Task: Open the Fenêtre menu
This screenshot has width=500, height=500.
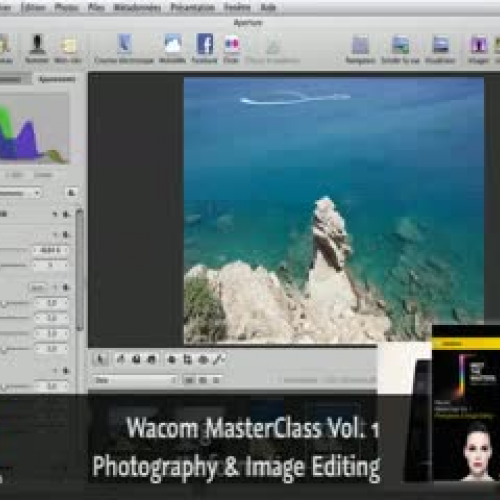Action: 237,7
